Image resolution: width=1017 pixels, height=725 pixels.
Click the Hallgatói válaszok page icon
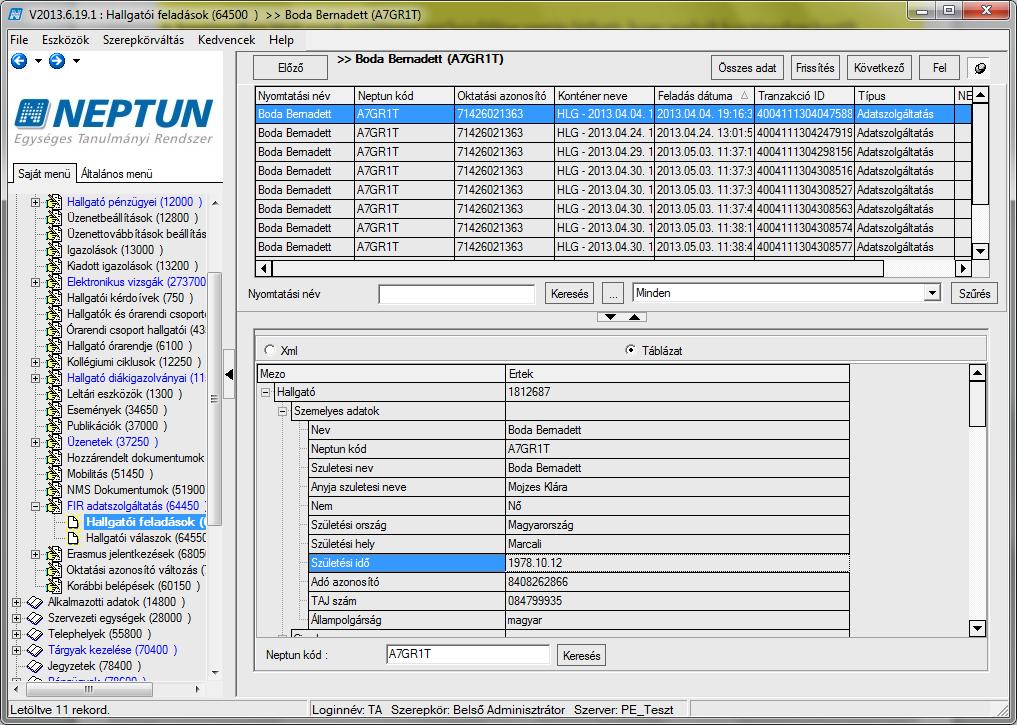point(74,538)
